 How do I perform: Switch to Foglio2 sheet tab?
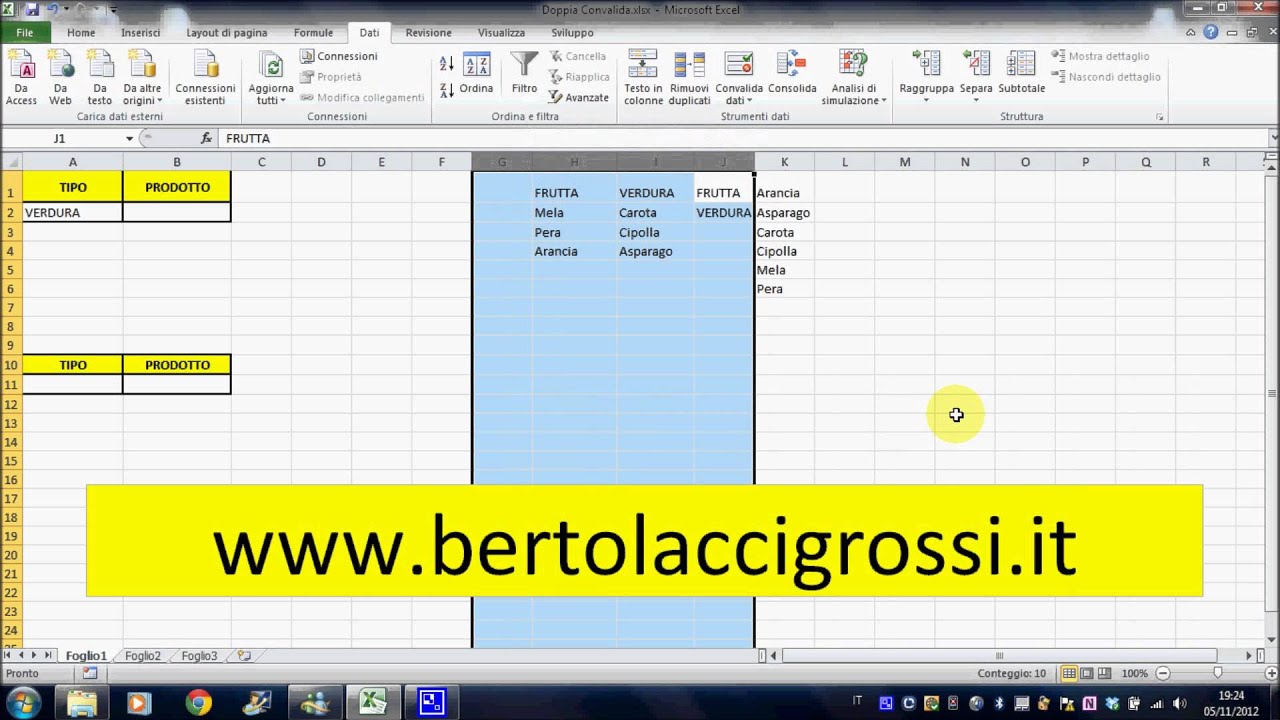[143, 656]
